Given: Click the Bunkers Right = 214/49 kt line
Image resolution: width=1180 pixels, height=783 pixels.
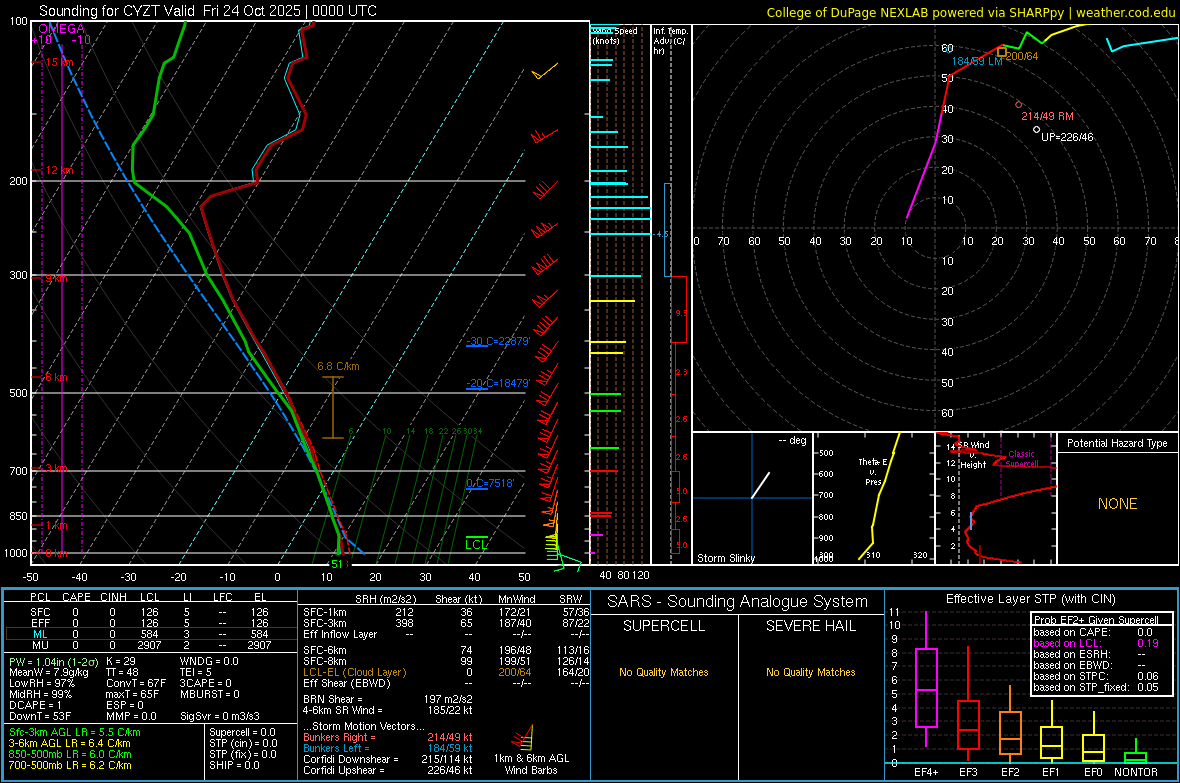Looking at the screenshot, I should click(388, 737).
